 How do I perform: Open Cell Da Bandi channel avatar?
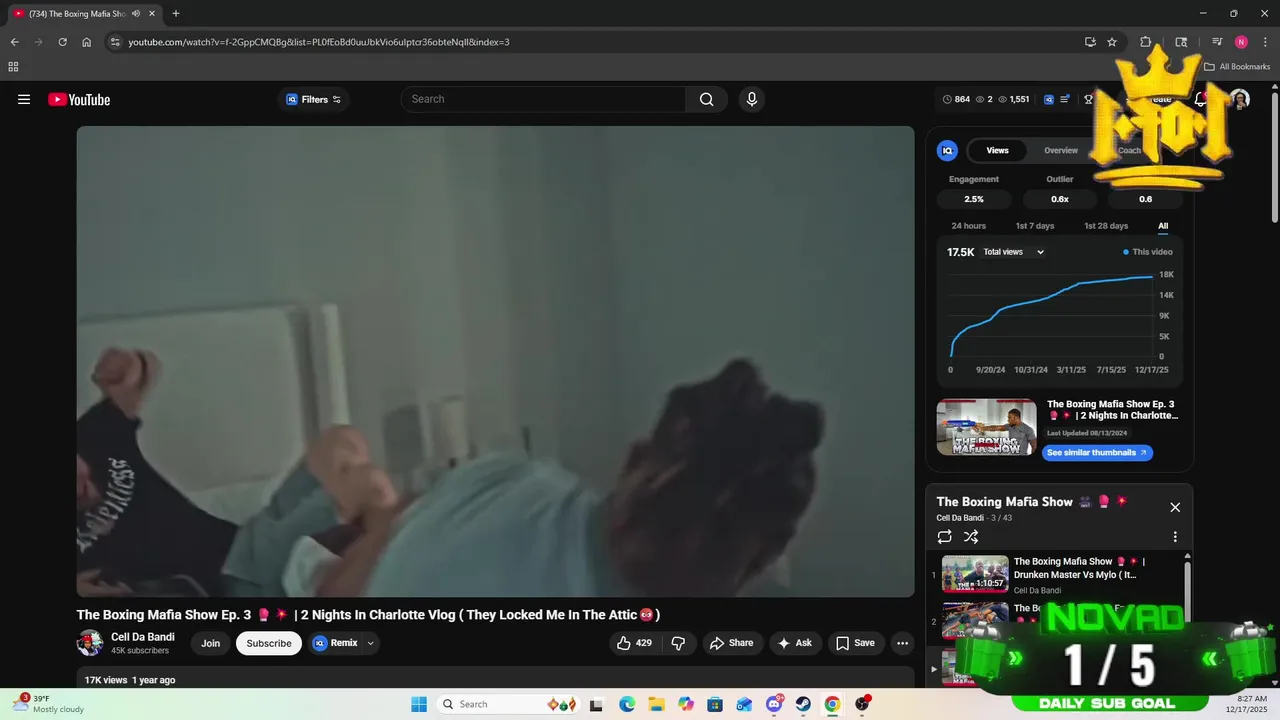90,643
